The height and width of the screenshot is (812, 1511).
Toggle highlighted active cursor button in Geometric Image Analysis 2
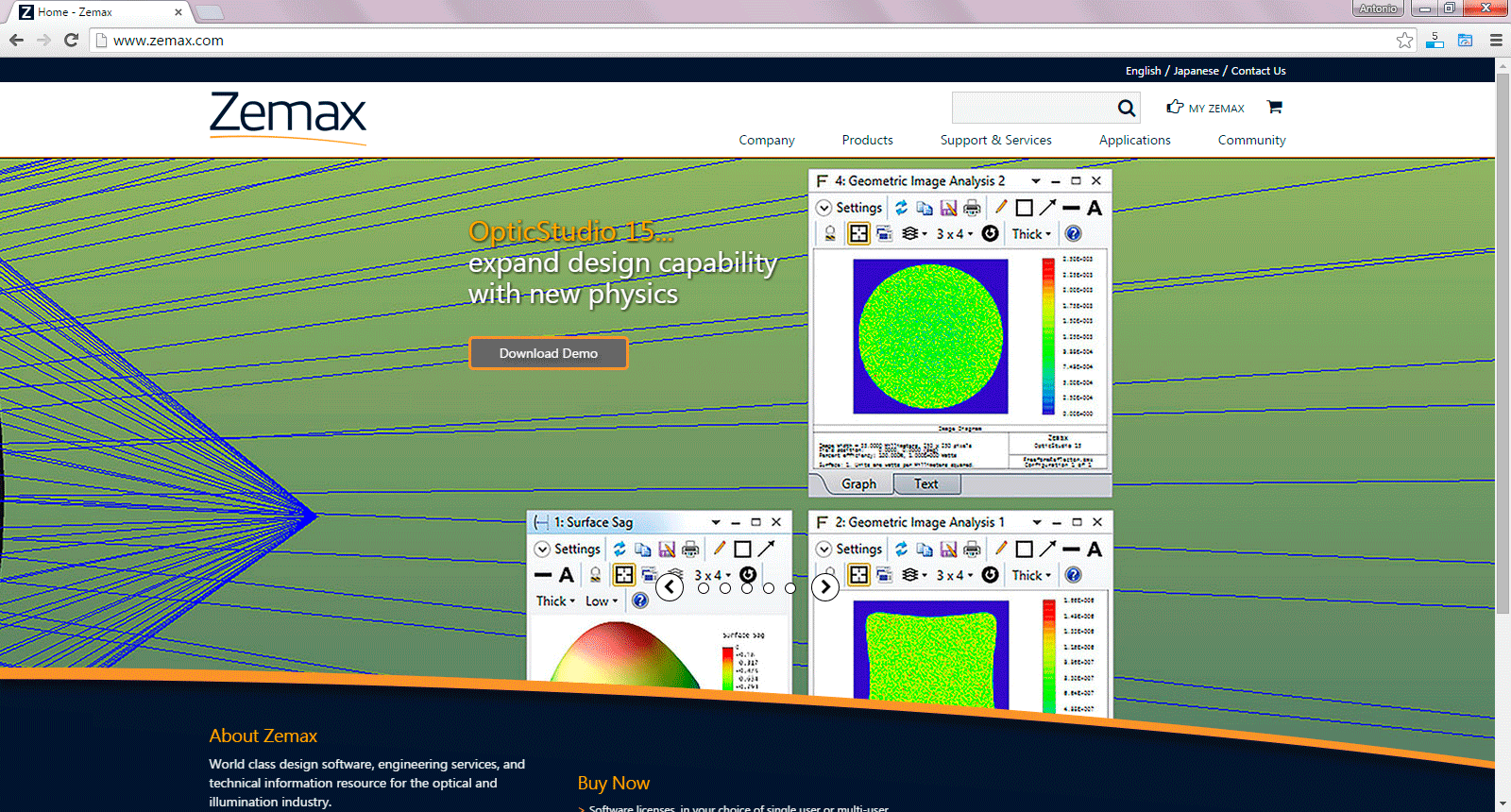[858, 233]
